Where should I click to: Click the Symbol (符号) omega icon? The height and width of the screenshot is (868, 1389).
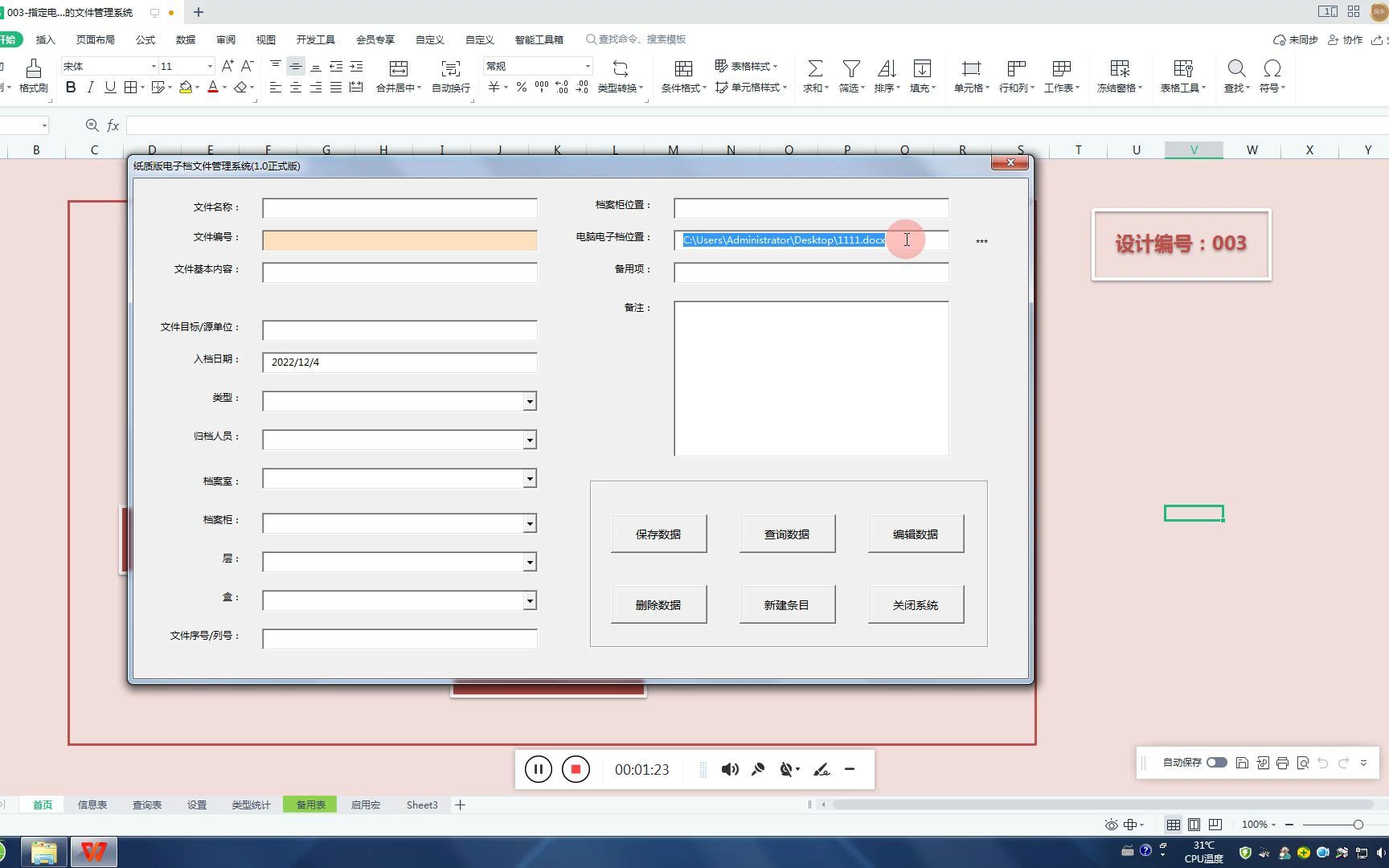[1272, 68]
